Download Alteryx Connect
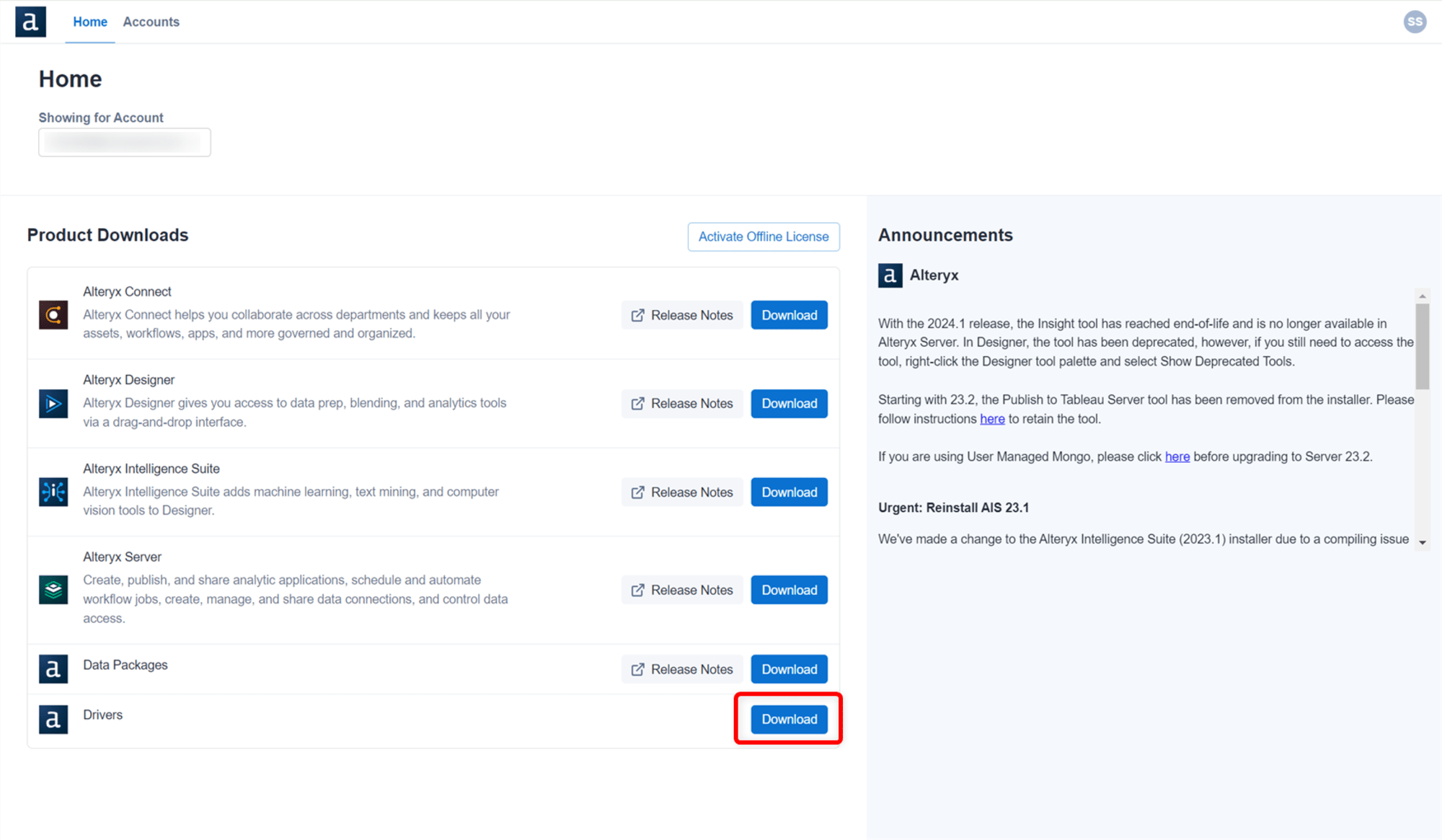Viewport: 1442px width, 840px height. pos(789,315)
